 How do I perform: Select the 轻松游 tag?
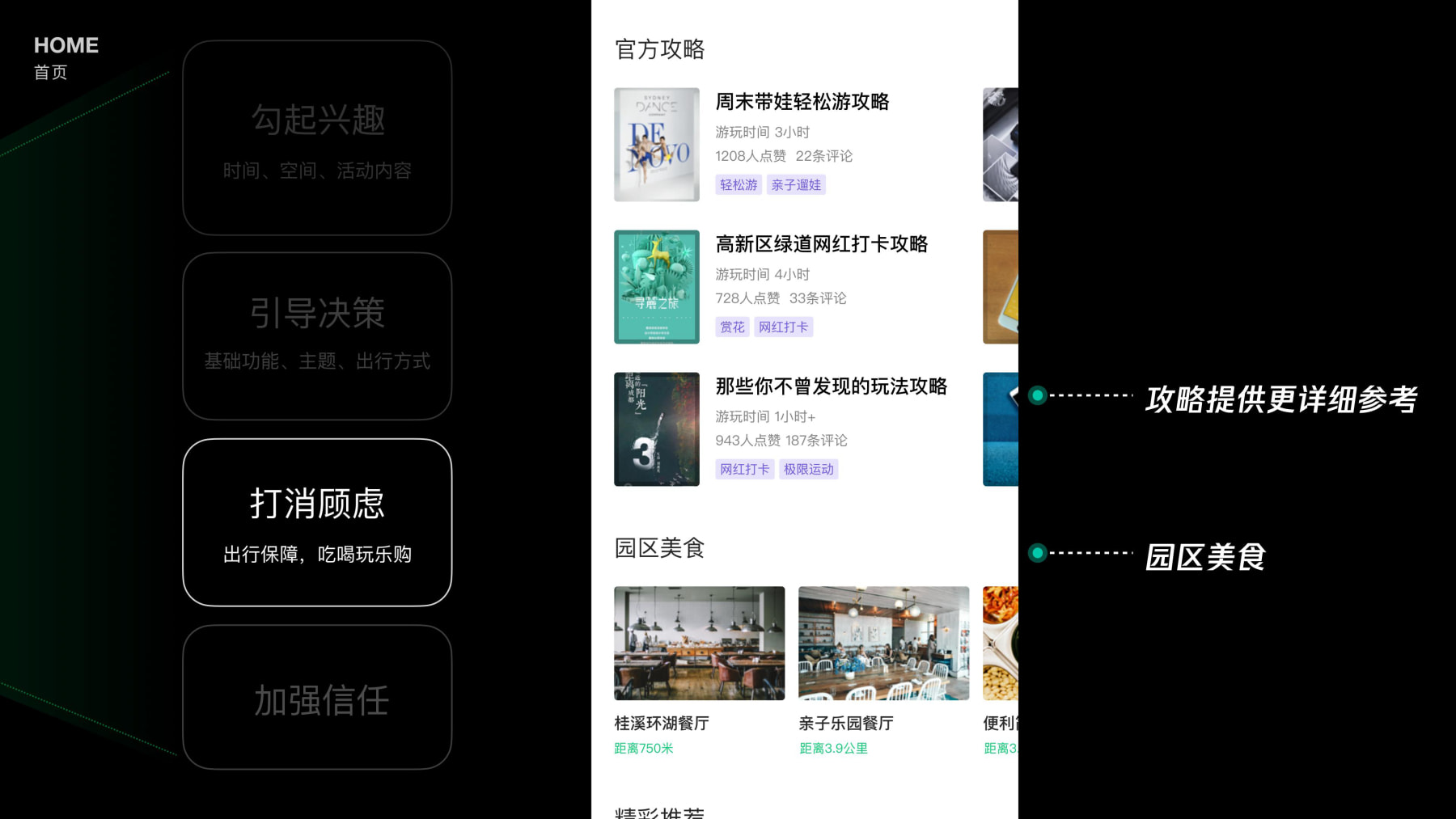pos(739,184)
